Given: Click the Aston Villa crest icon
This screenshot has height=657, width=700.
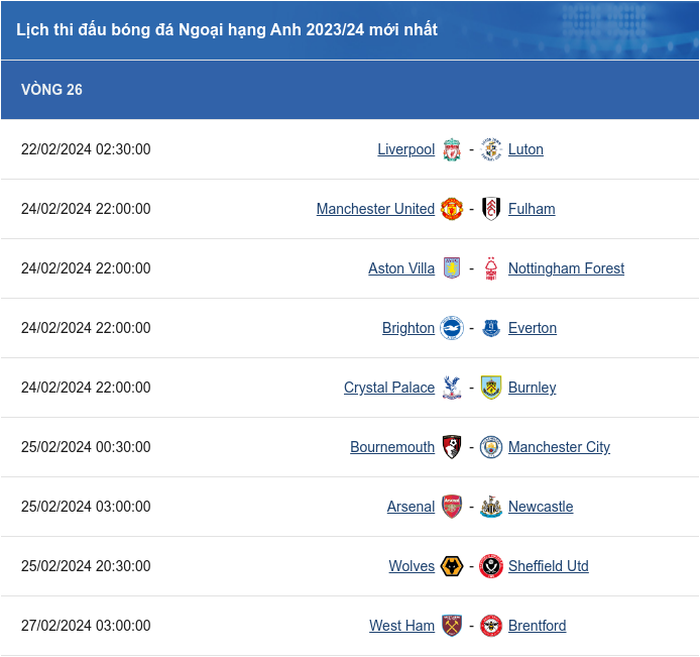Looking at the screenshot, I should coord(452,268).
